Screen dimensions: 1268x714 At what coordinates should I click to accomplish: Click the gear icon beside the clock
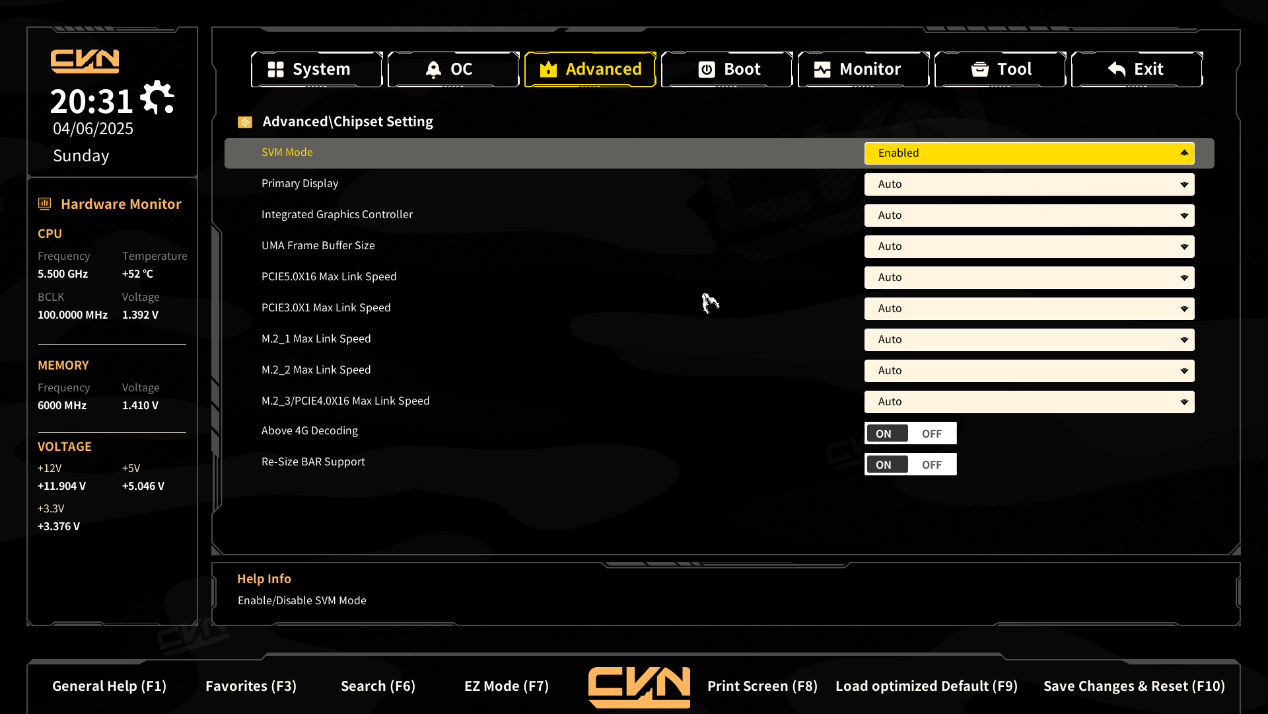coord(157,97)
